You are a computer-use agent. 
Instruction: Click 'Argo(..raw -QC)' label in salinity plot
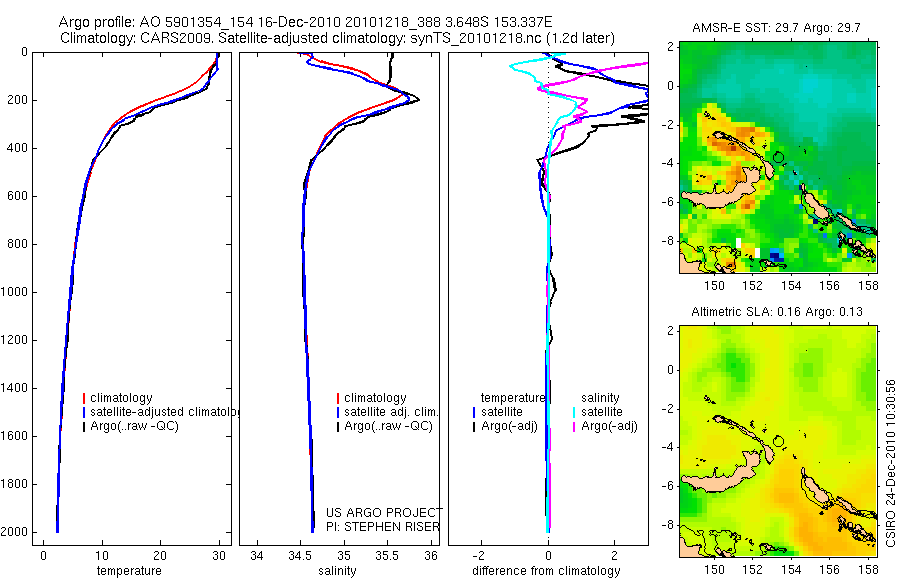pos(389,426)
